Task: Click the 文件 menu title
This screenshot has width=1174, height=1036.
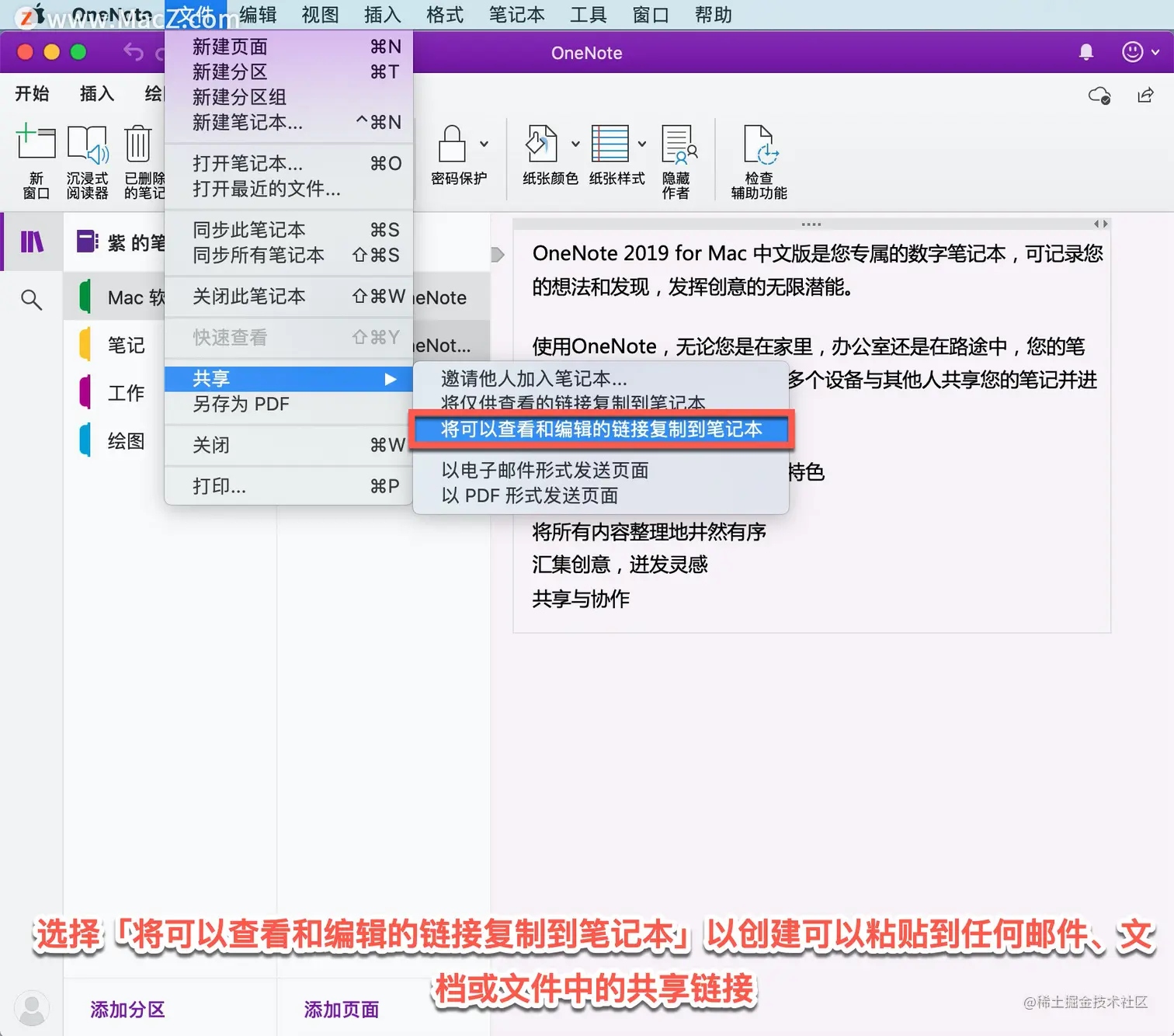Action: pyautogui.click(x=194, y=15)
